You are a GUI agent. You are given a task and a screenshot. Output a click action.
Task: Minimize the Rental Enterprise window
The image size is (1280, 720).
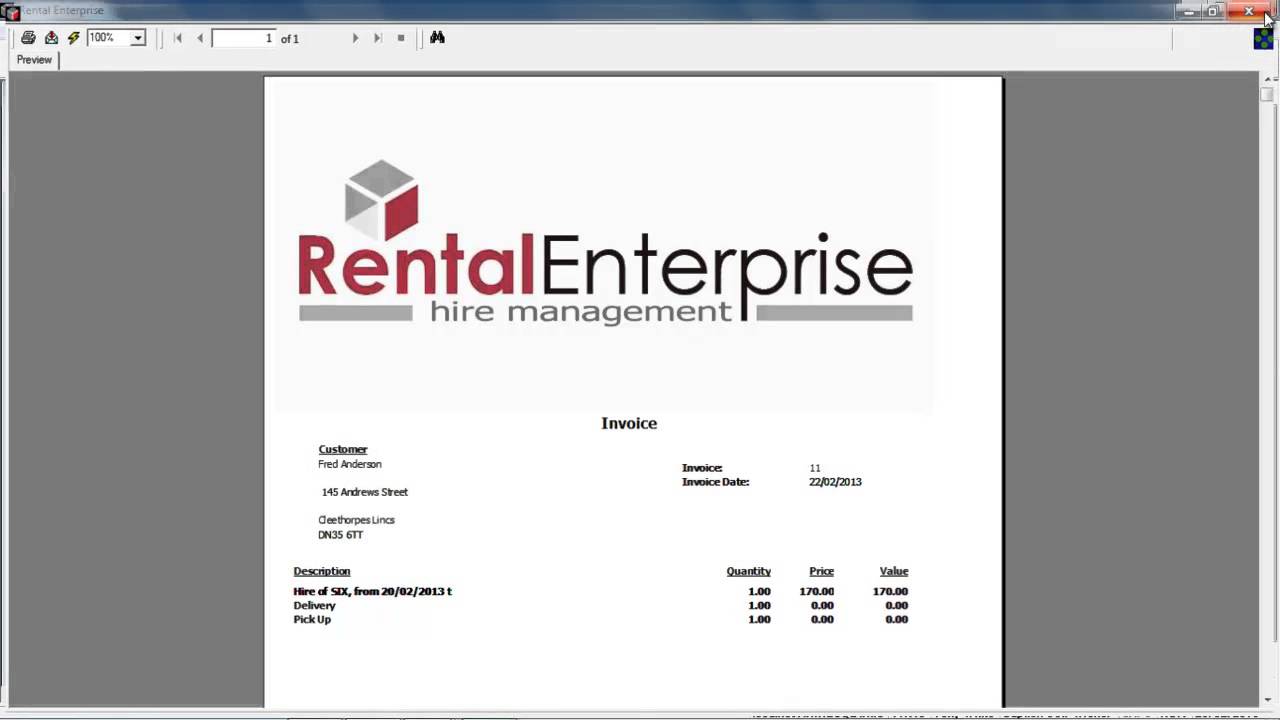[1189, 11]
